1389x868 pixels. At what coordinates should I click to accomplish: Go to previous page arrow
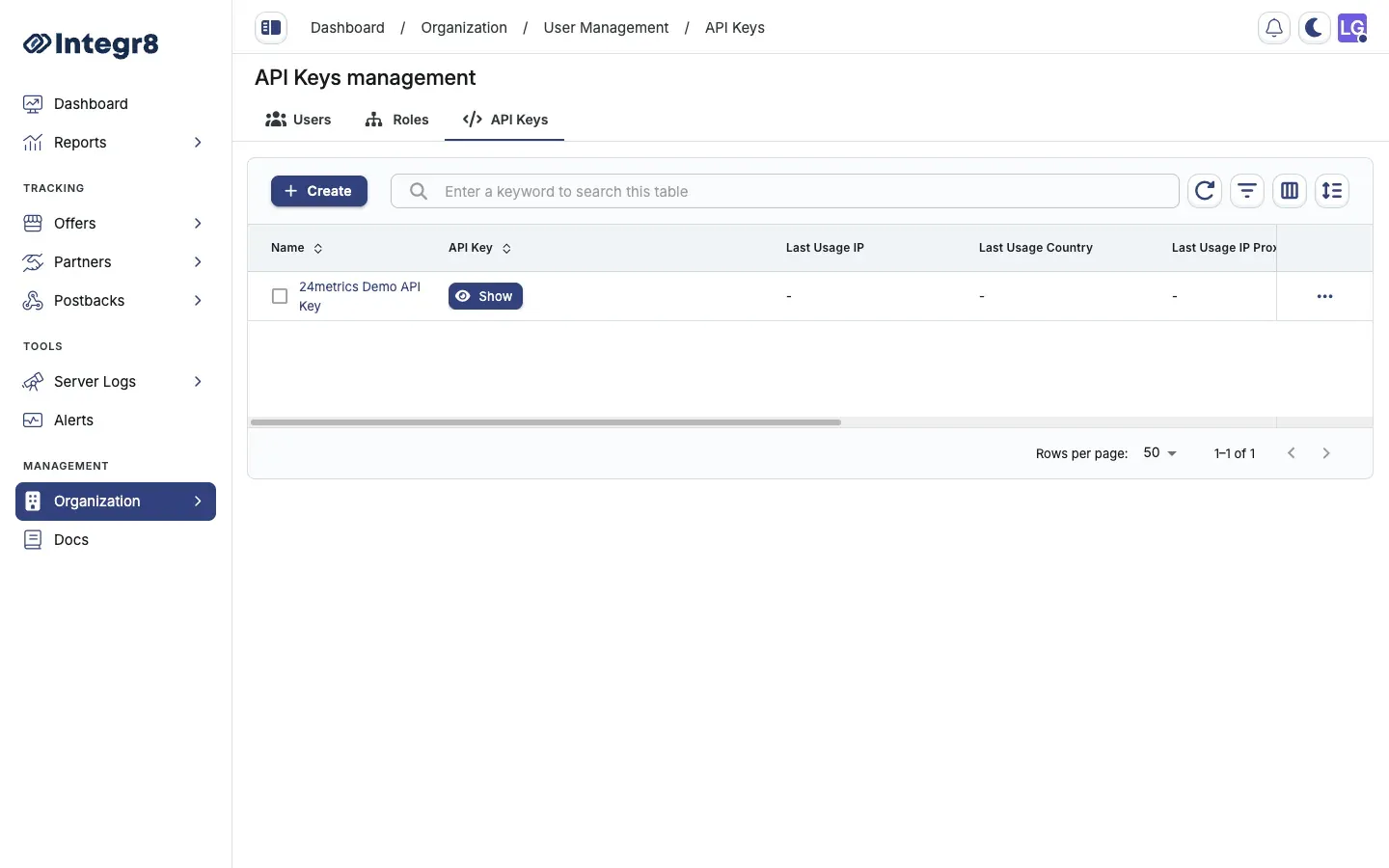tap(1292, 453)
